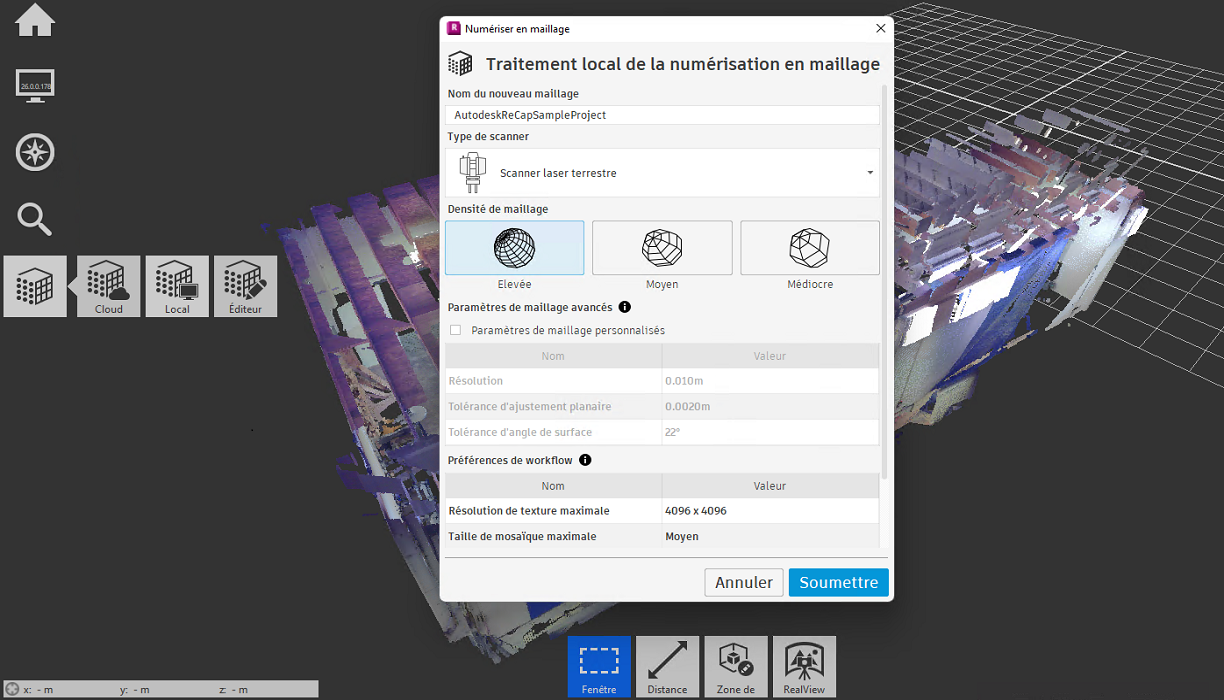Viewport: 1224px width, 700px height.
Task: Select the scan-to-mesh cube tool
Action: pyautogui.click(x=35, y=286)
